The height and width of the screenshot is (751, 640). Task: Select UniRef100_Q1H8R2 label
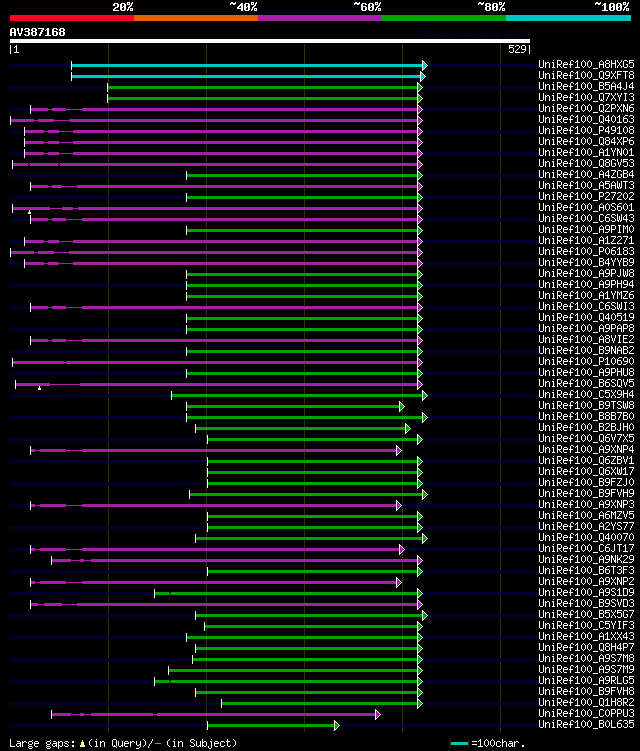pos(586,703)
